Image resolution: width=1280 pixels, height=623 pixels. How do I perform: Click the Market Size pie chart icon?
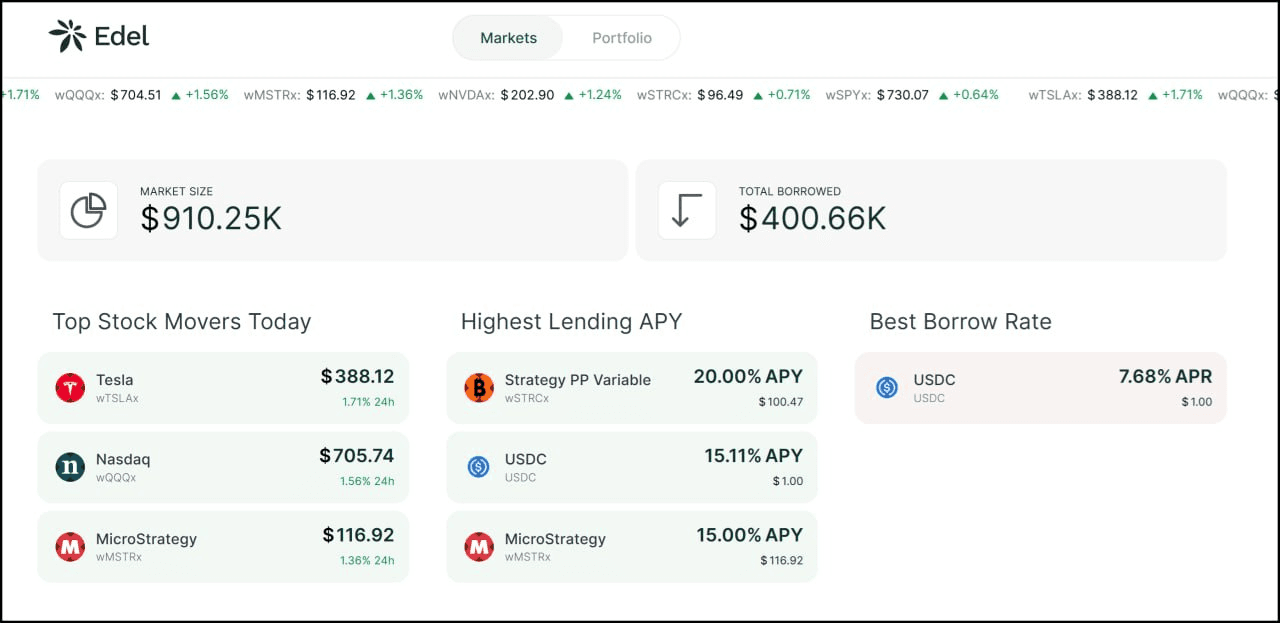(x=88, y=210)
